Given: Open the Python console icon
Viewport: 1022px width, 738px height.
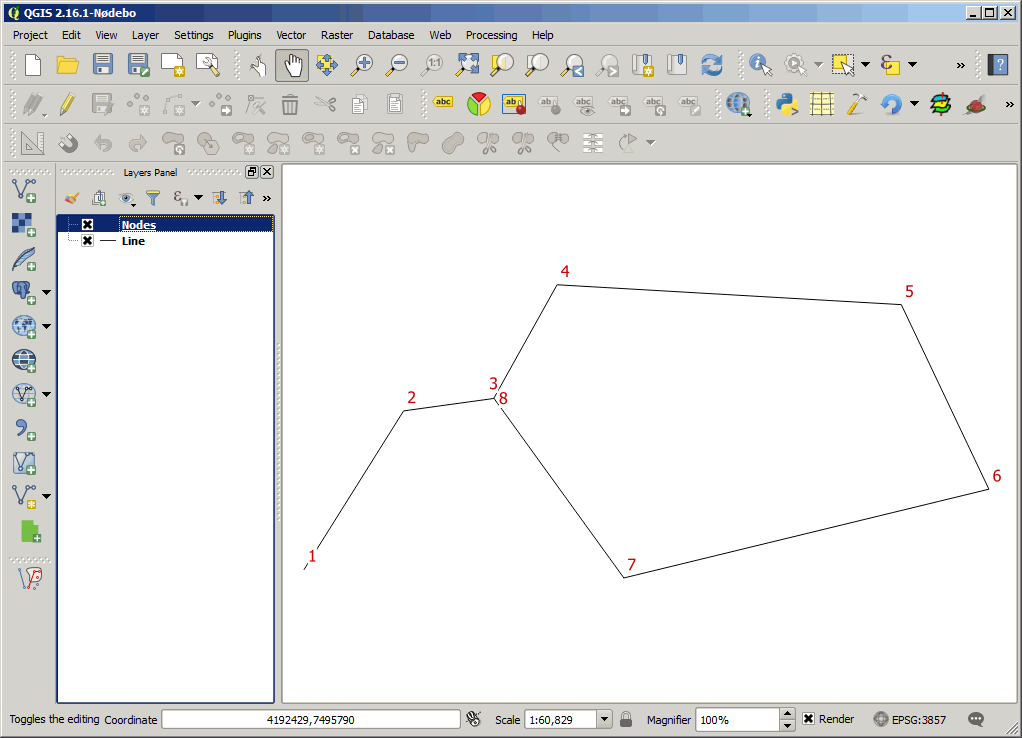Looking at the screenshot, I should (786, 103).
